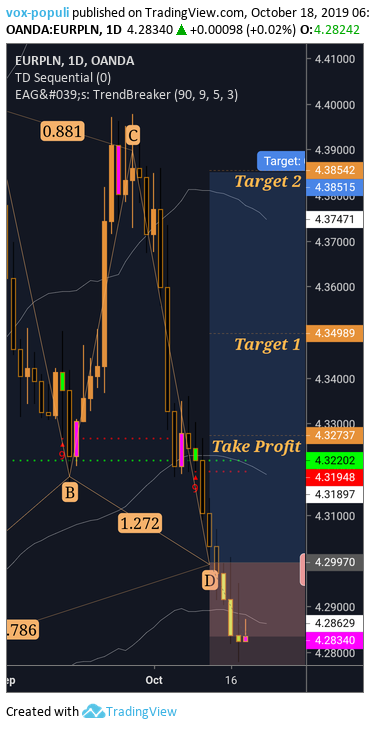Click the .786 ratio label
The image size is (370, 729).
click(22, 630)
